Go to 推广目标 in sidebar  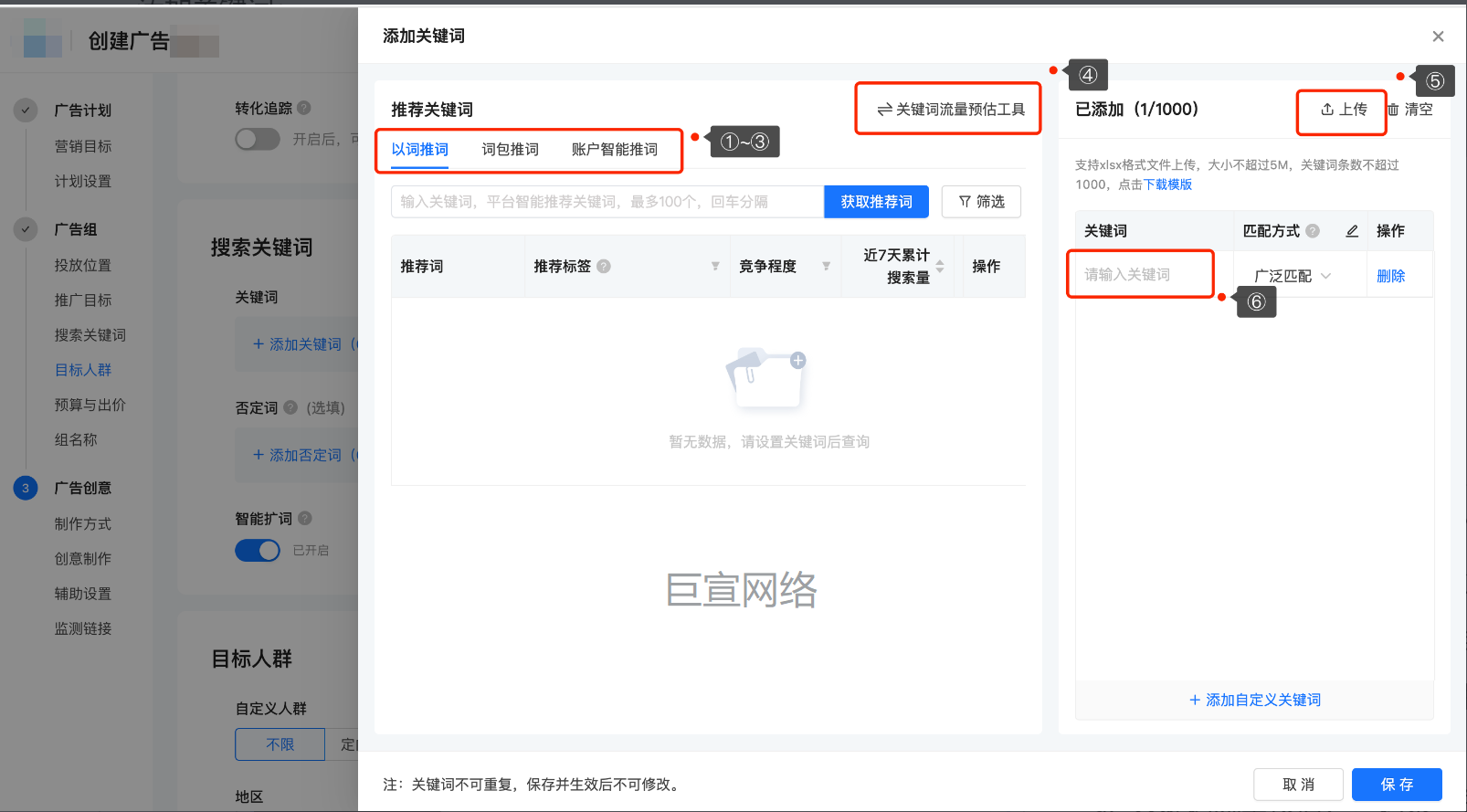(83, 300)
